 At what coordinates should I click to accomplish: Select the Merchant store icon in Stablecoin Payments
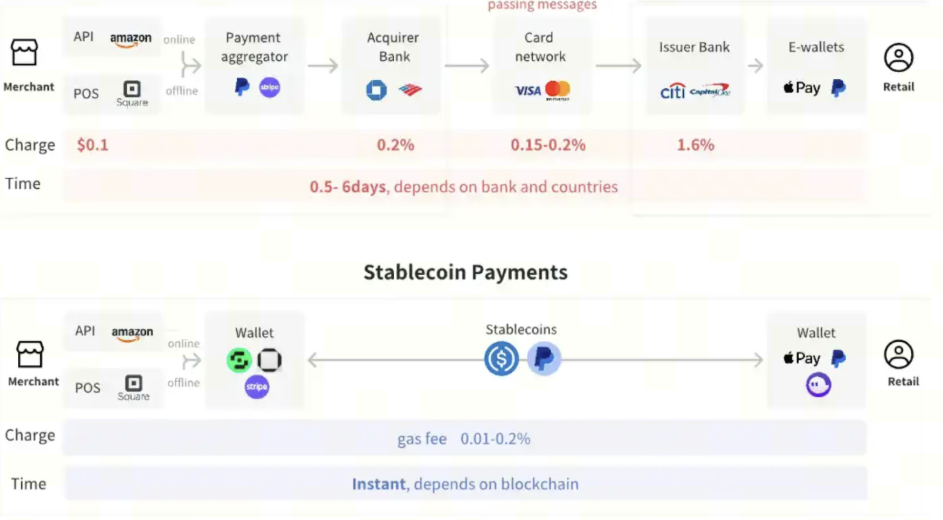pos(31,354)
